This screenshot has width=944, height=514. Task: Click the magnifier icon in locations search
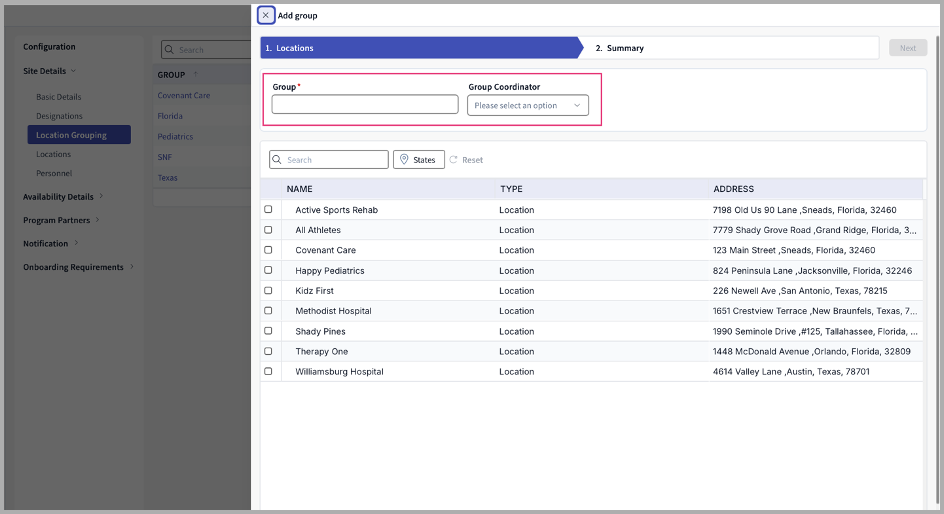pyautogui.click(x=278, y=160)
